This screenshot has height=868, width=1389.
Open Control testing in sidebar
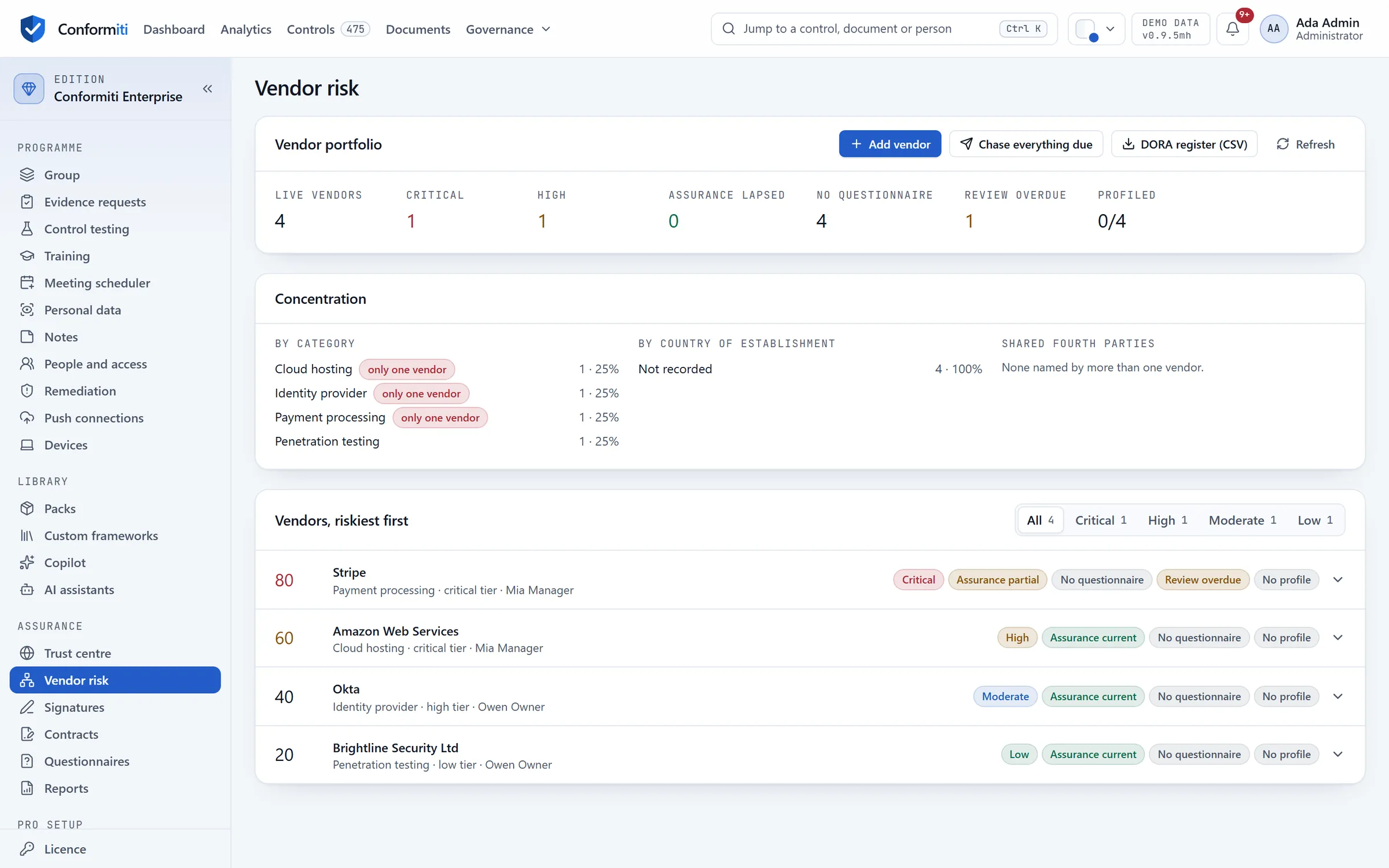115,229
